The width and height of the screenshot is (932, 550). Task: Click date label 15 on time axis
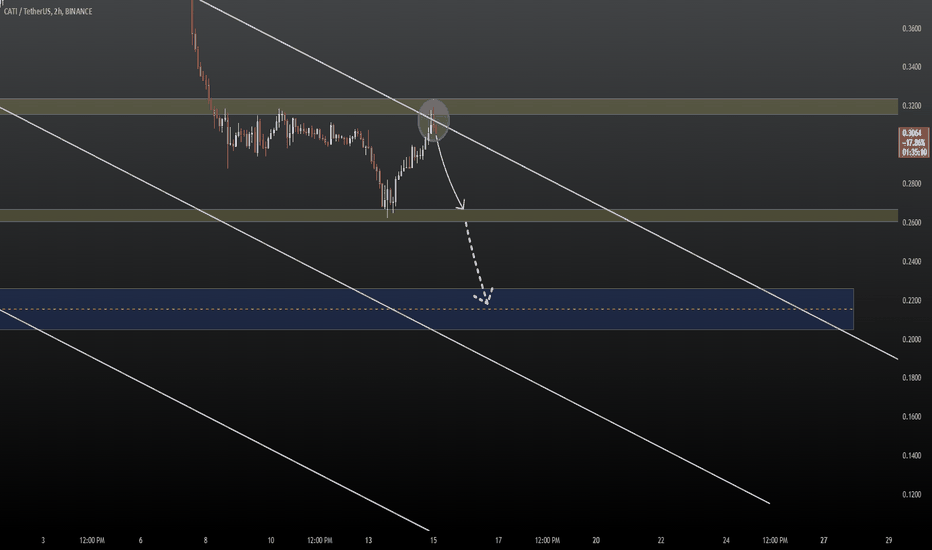point(433,540)
